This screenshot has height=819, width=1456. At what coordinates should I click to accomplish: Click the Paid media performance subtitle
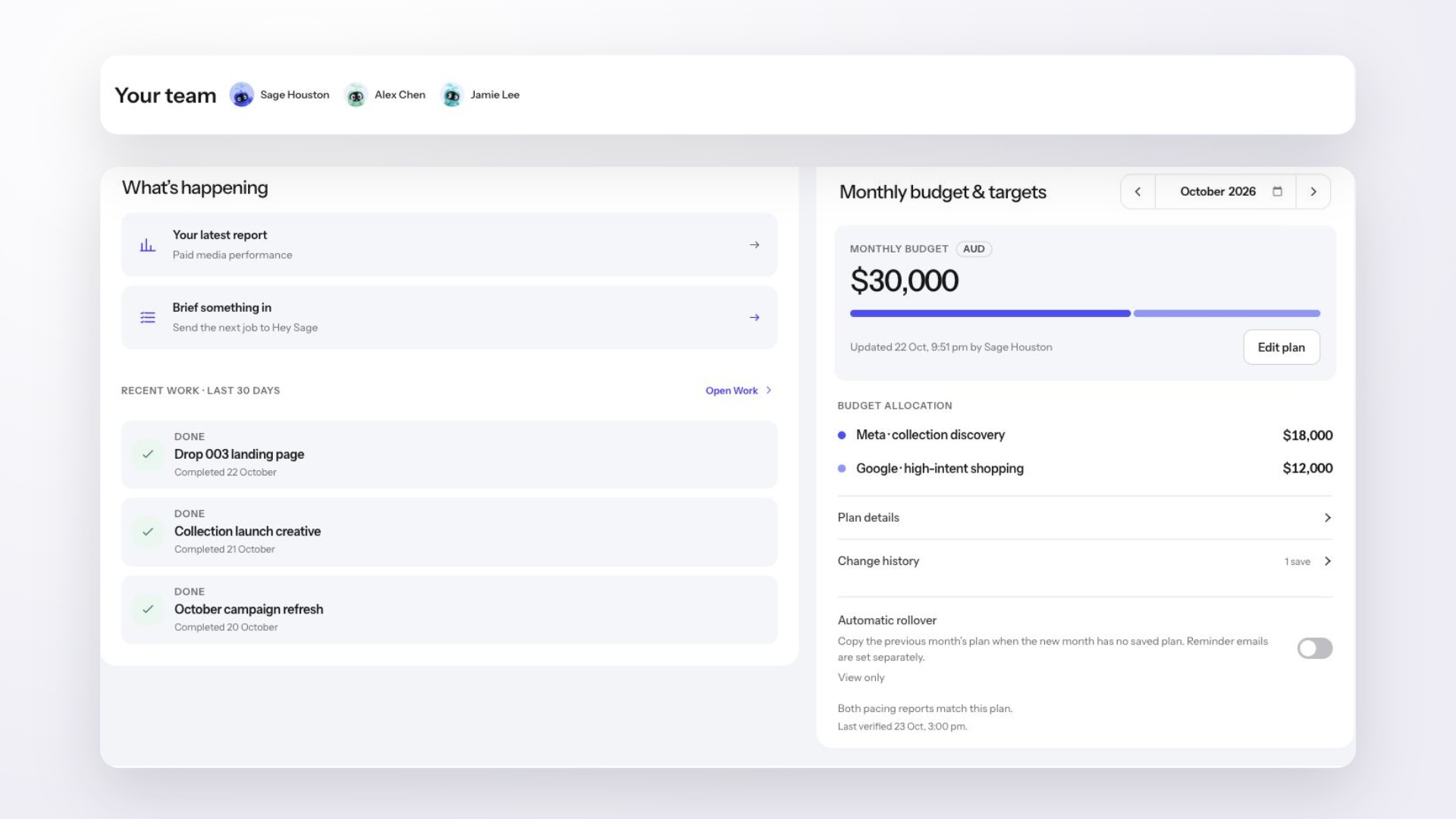pyautogui.click(x=232, y=255)
